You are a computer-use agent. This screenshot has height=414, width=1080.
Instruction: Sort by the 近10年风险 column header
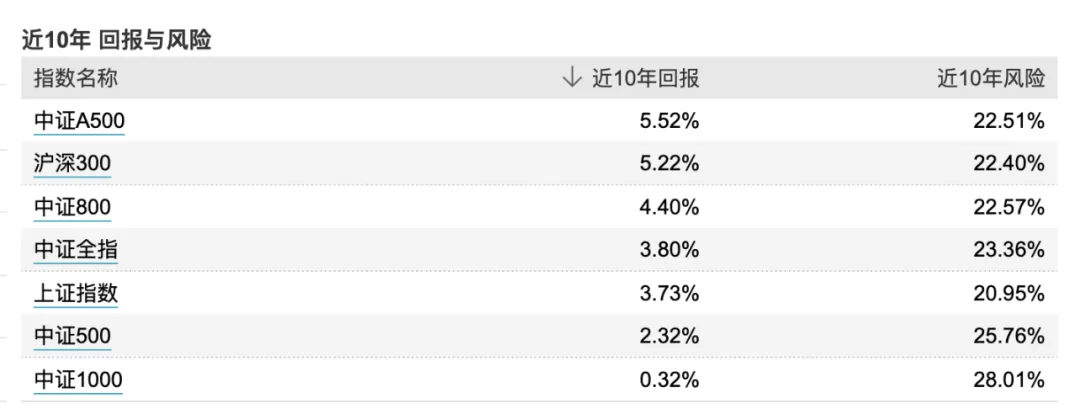990,78
